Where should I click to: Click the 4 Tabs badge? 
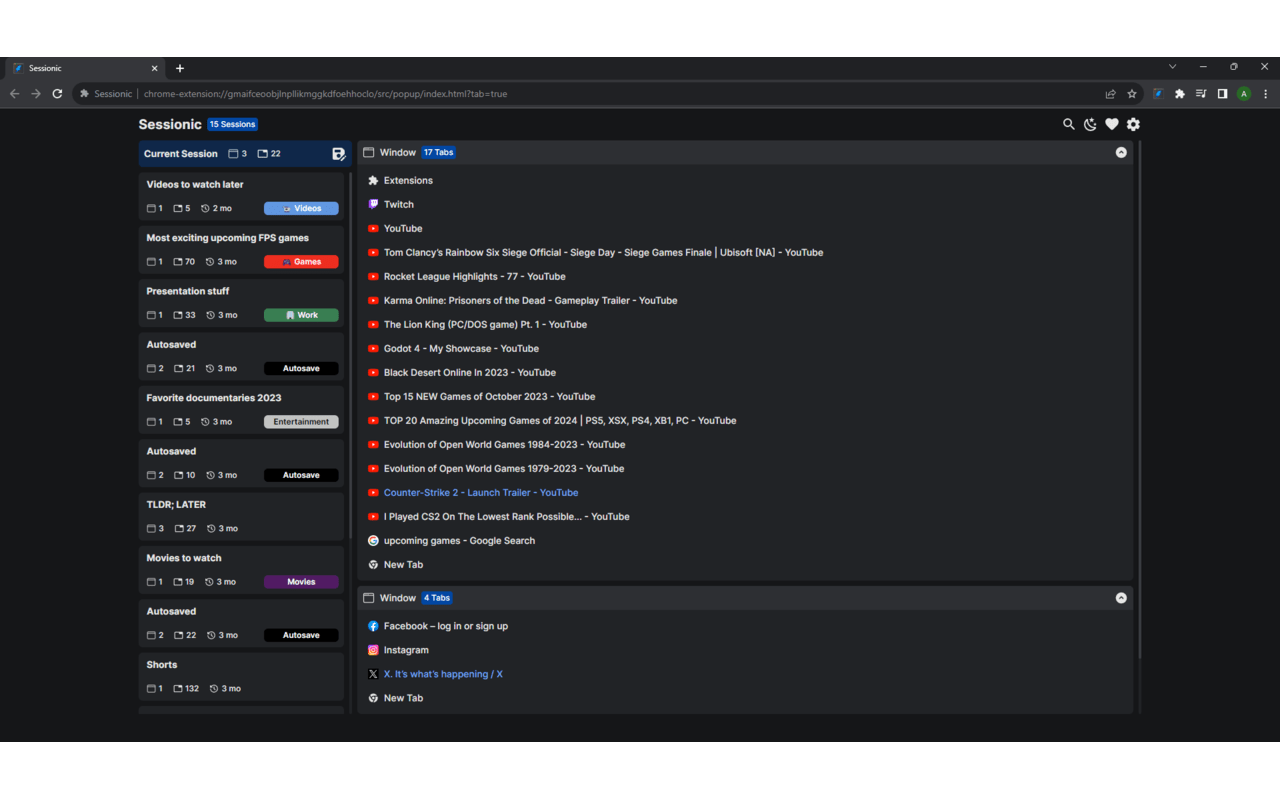436,598
